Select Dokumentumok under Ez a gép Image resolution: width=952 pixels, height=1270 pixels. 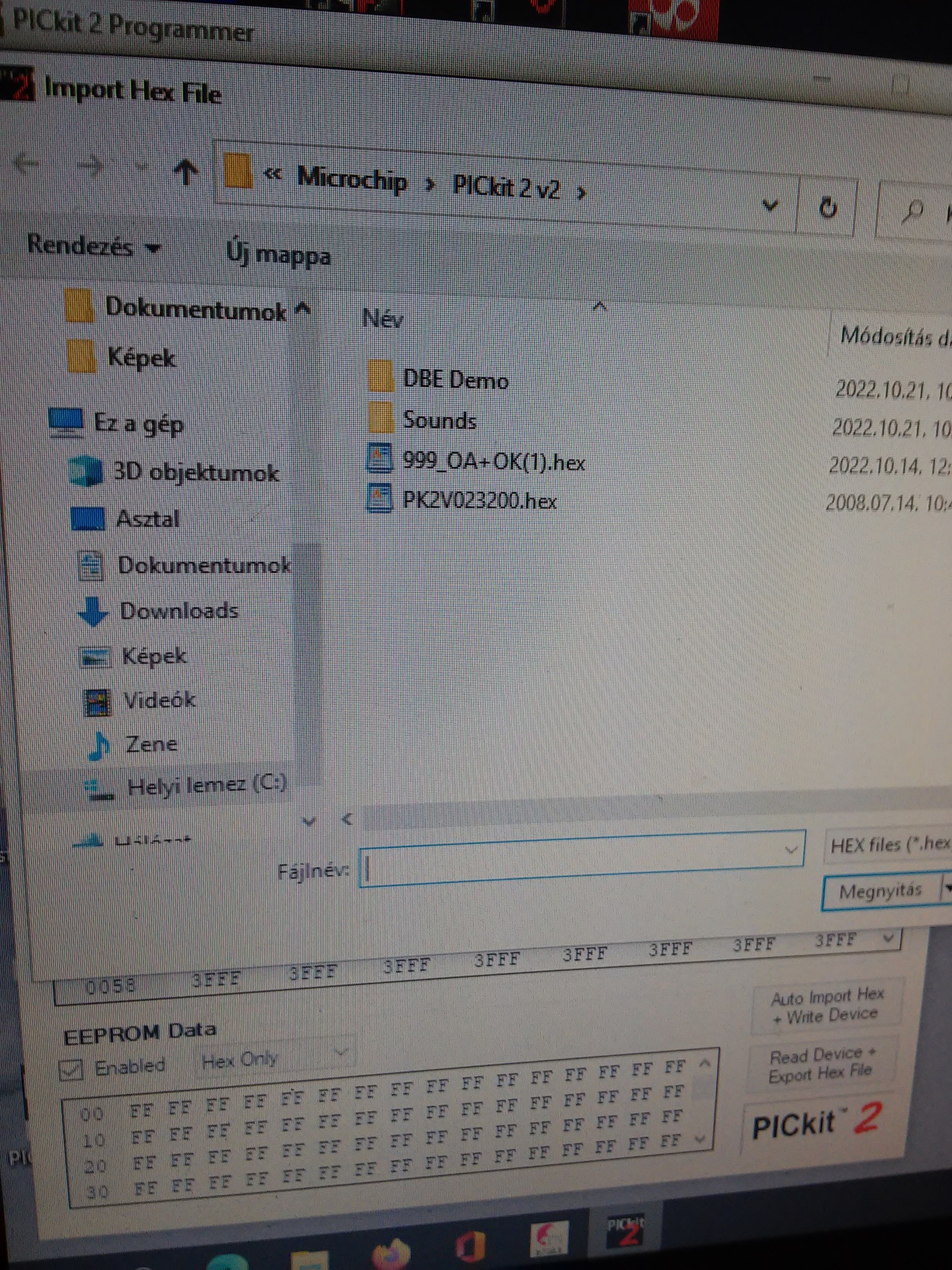click(x=204, y=564)
